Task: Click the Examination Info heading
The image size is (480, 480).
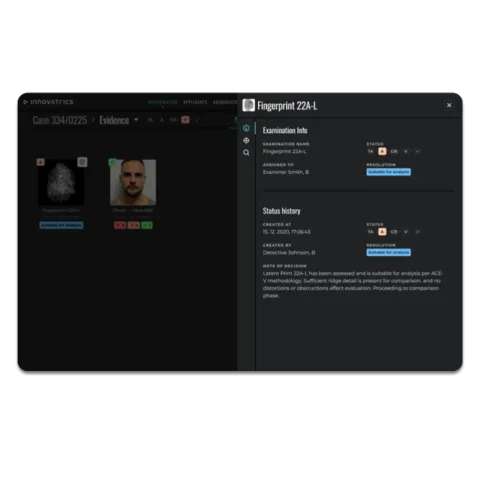Action: click(285, 130)
